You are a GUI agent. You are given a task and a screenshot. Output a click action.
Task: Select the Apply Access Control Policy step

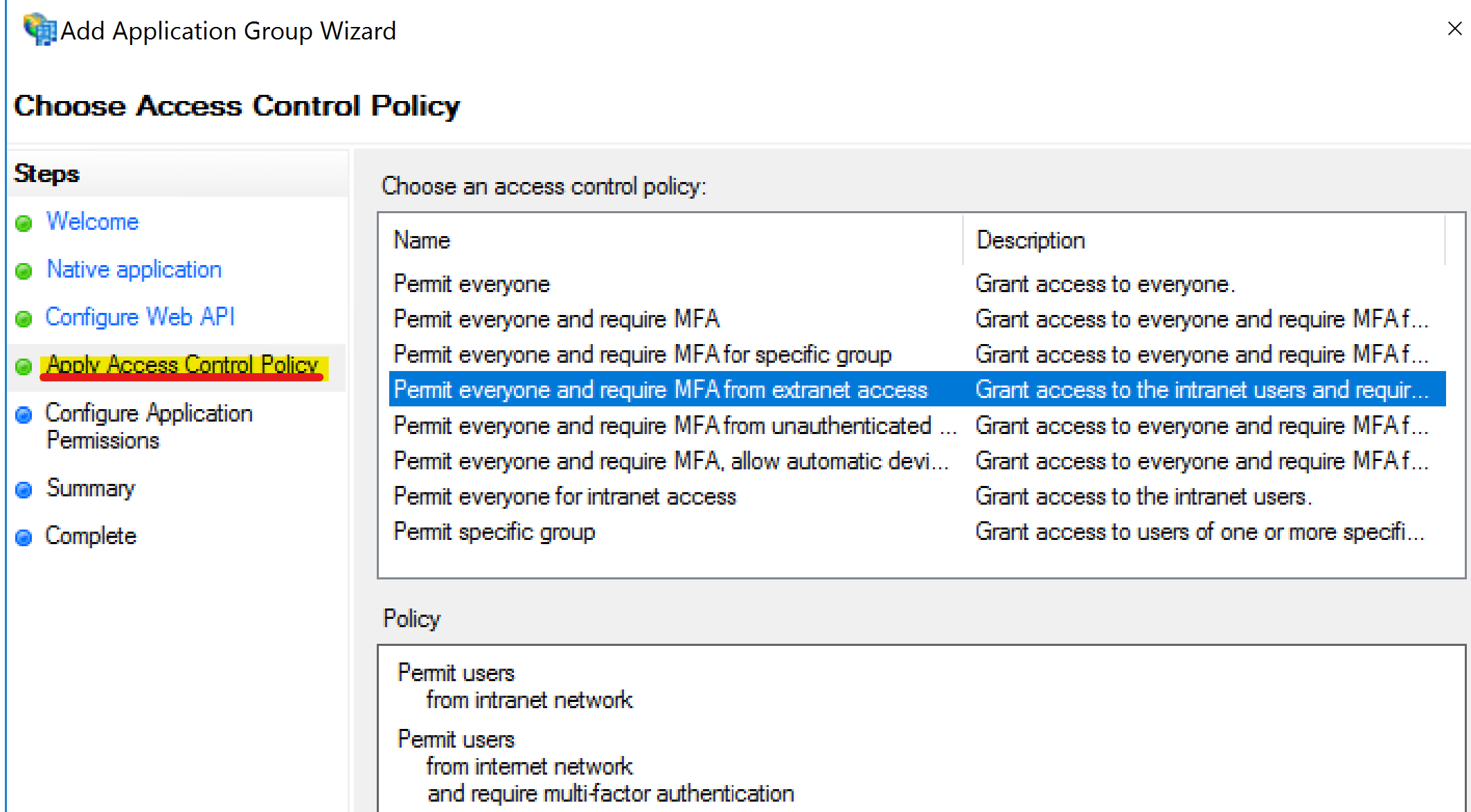[183, 365]
